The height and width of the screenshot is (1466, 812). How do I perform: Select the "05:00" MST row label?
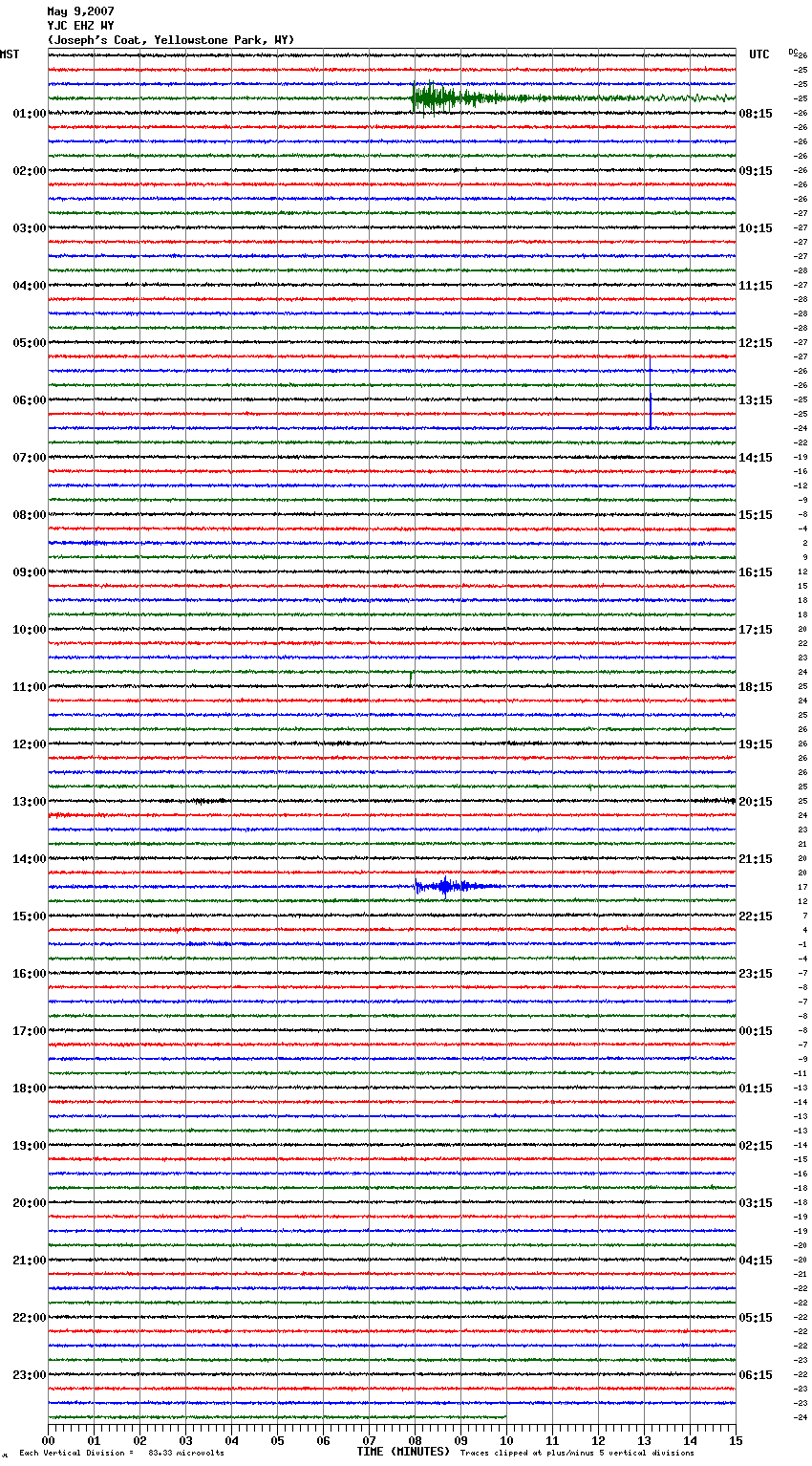(x=30, y=343)
